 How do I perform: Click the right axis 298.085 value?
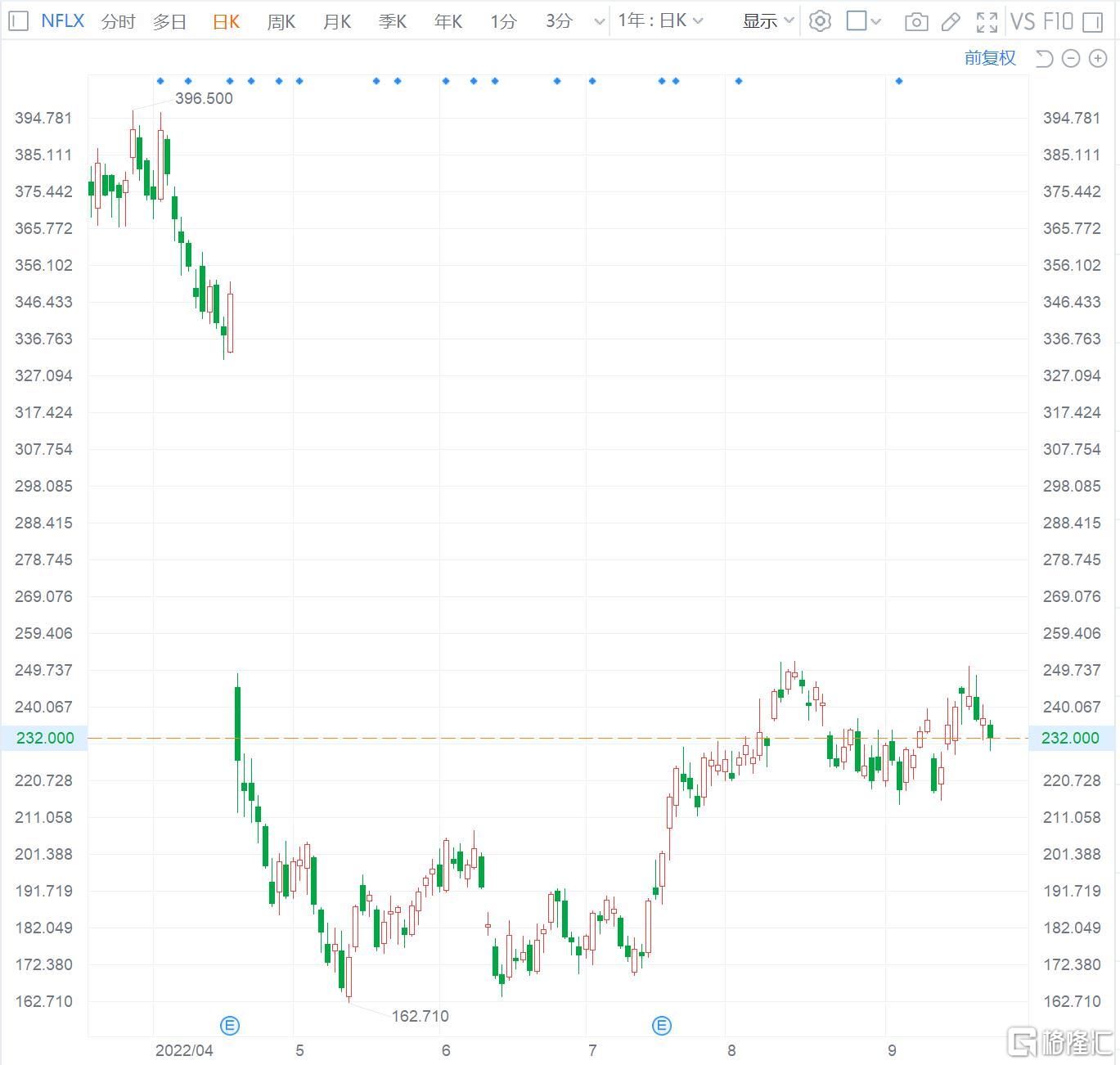click(x=1072, y=486)
